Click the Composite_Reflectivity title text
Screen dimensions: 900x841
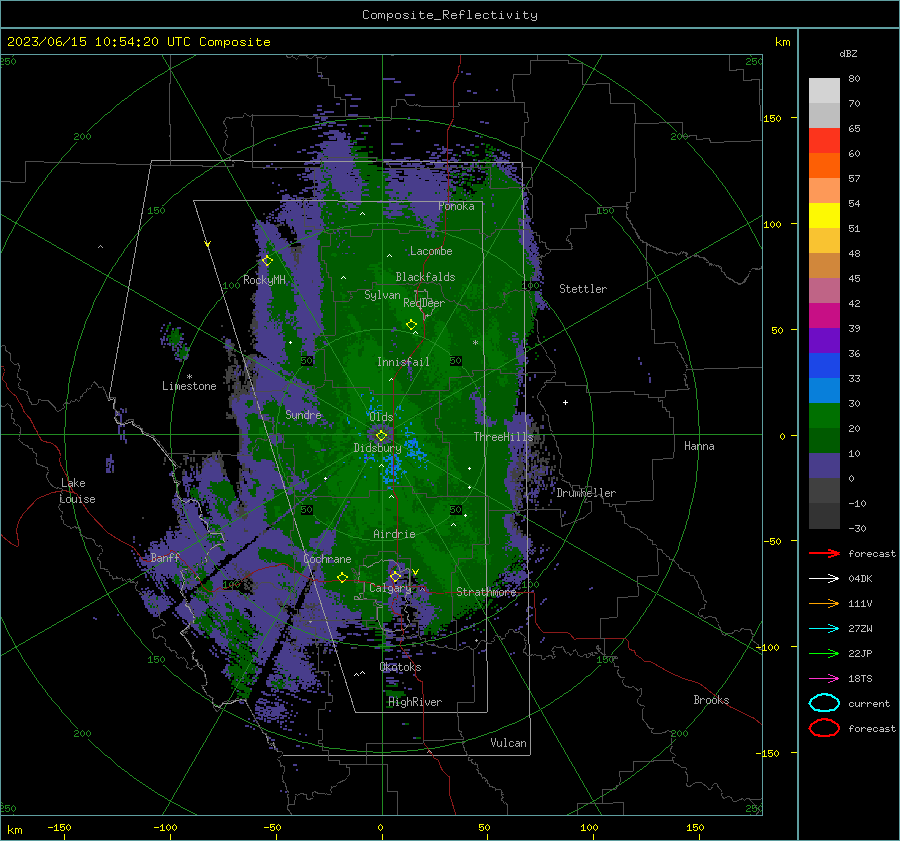(x=449, y=15)
